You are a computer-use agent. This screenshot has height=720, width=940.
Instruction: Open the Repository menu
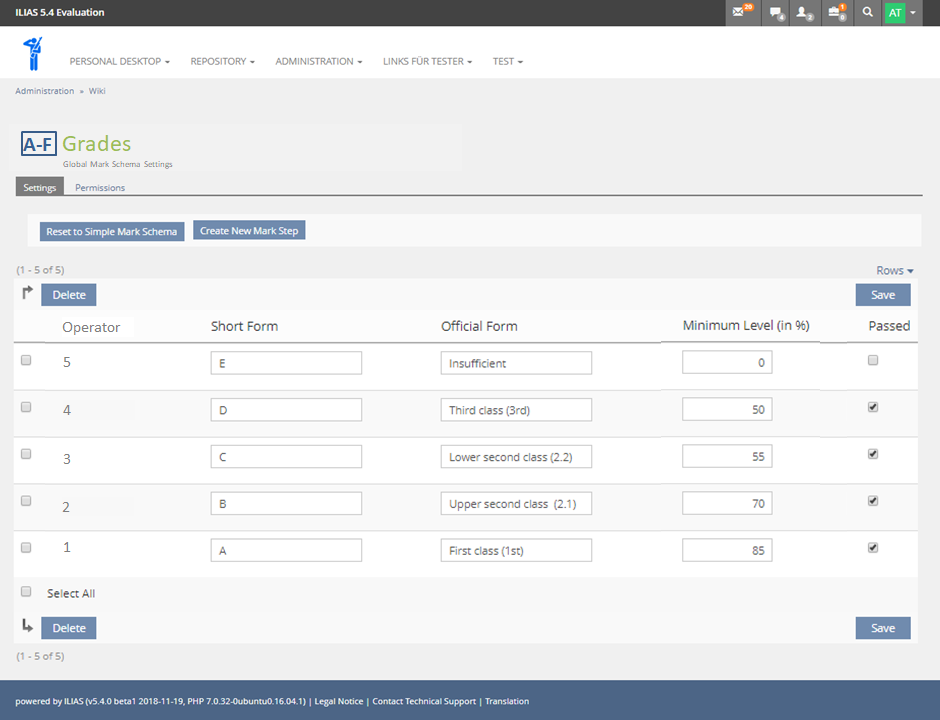click(x=222, y=61)
